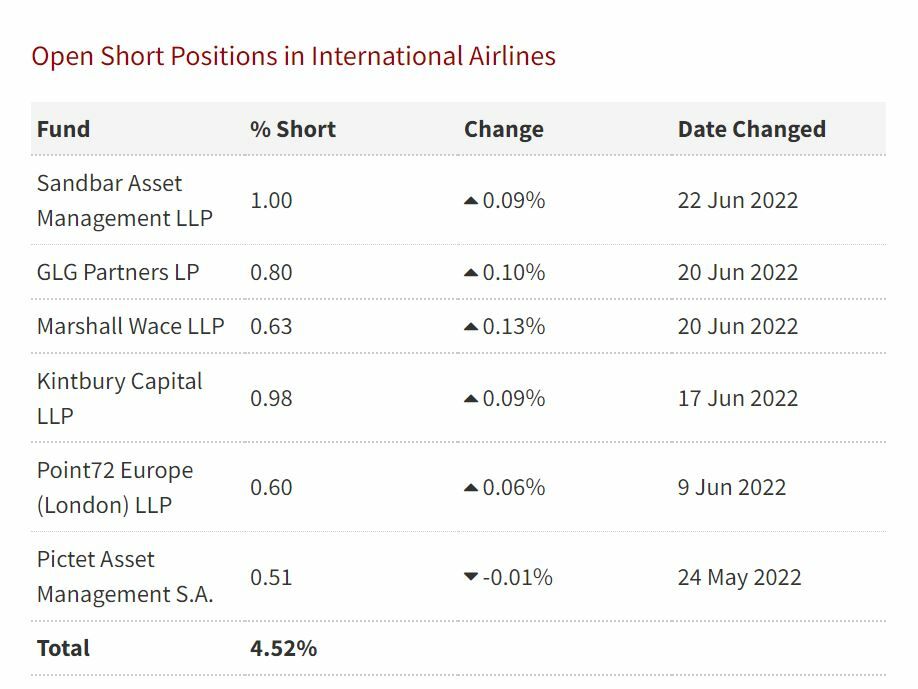Open GLG Partners LP fund entry
The height and width of the screenshot is (689, 918).
click(118, 272)
